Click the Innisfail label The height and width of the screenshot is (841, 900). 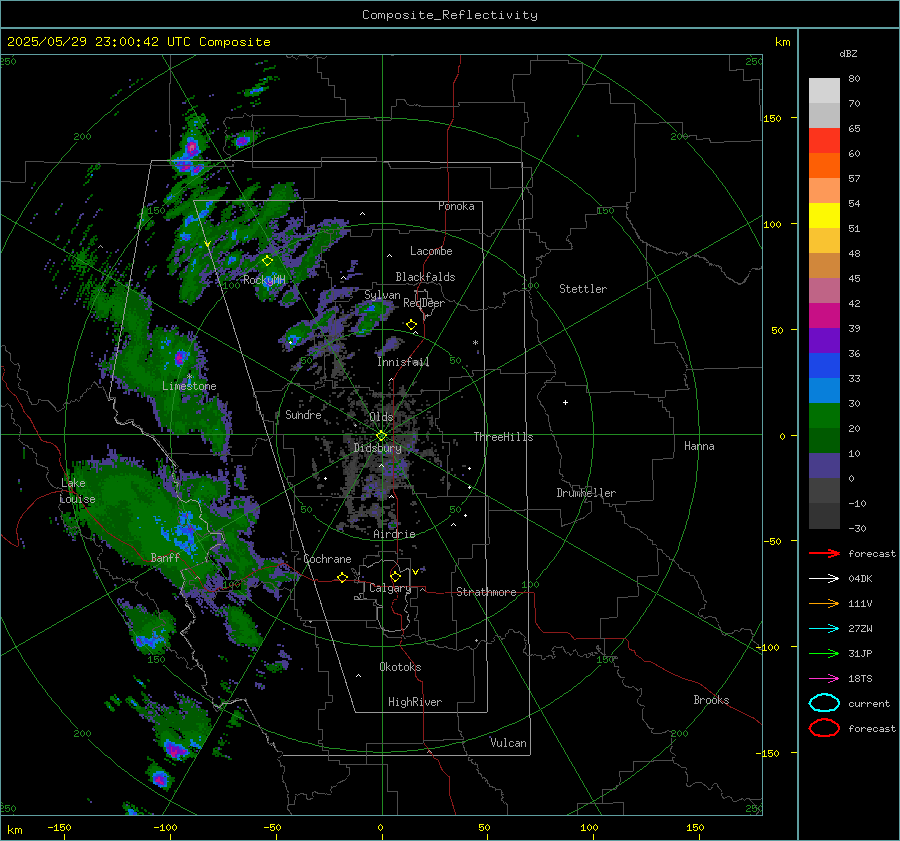pyautogui.click(x=403, y=362)
